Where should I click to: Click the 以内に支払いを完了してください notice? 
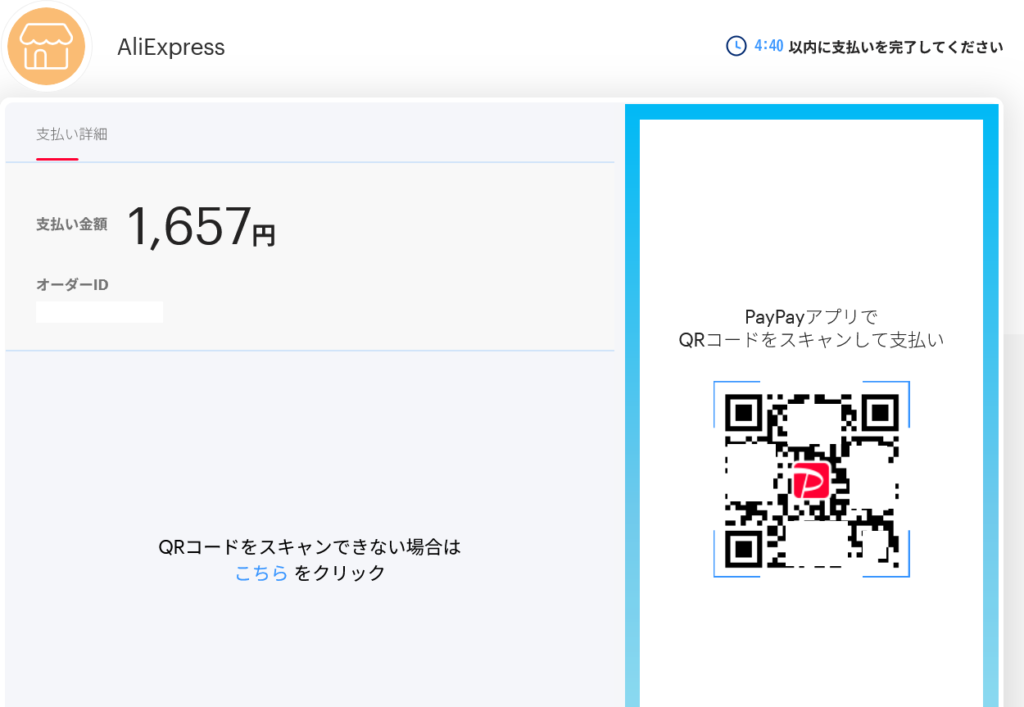point(895,47)
